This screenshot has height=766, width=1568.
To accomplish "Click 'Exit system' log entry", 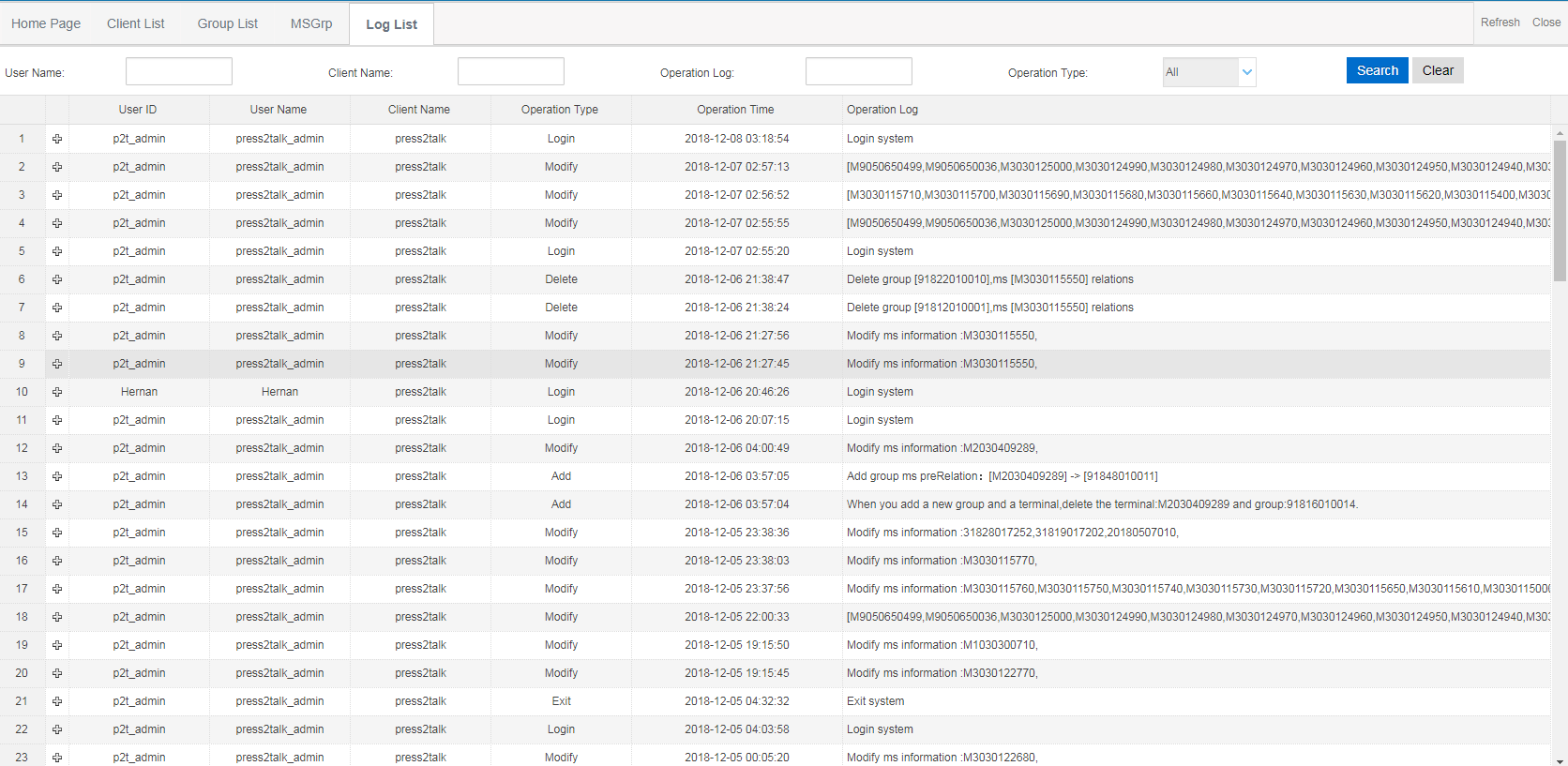I will [x=876, y=701].
